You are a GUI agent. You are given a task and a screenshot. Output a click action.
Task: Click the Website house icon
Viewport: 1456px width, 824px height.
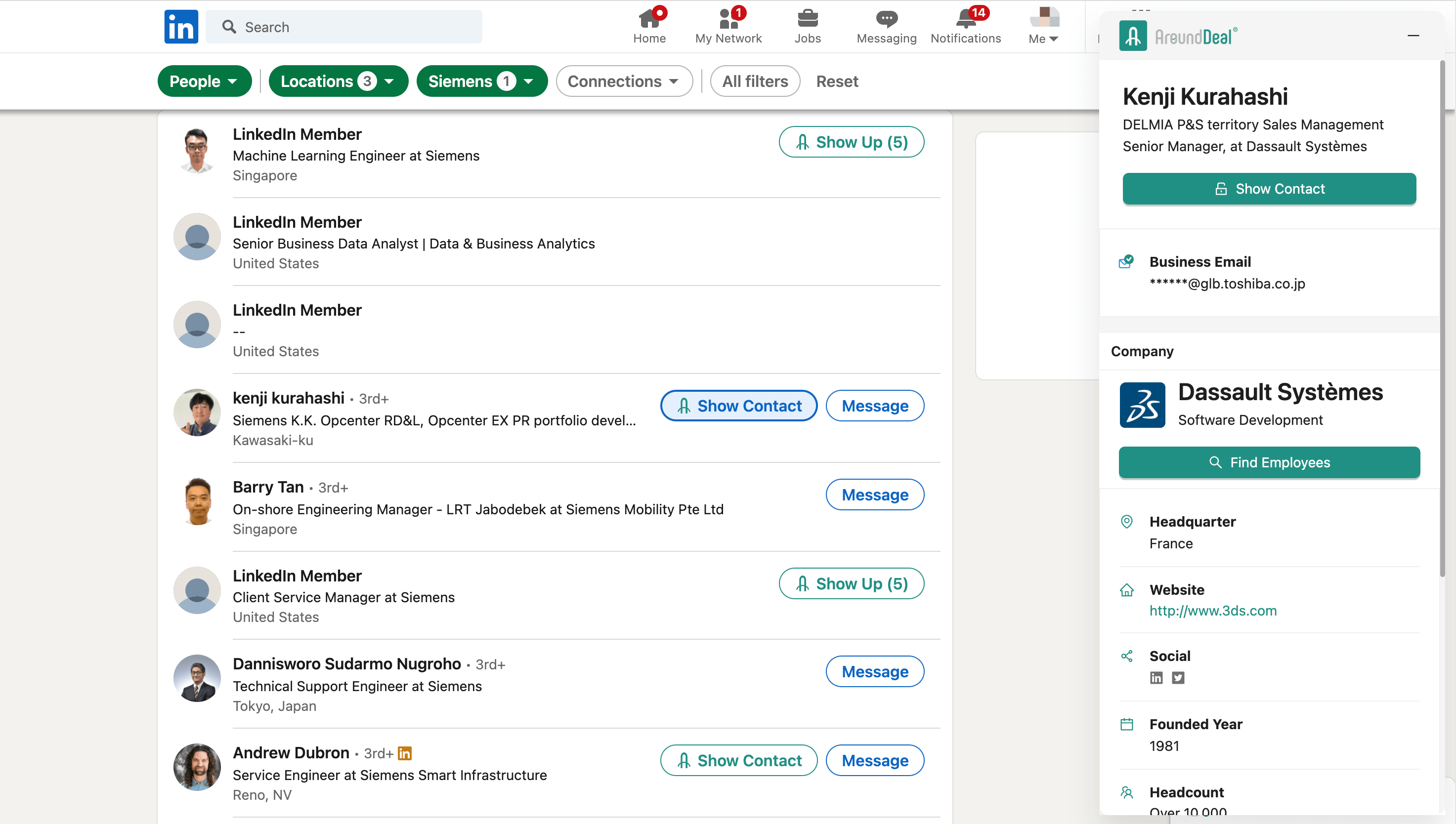(x=1126, y=590)
